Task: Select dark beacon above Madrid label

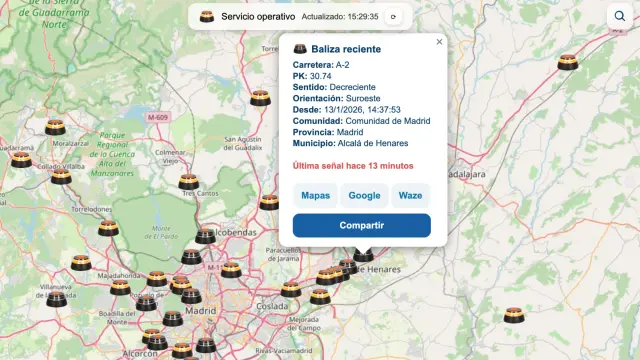Action: 191,296
